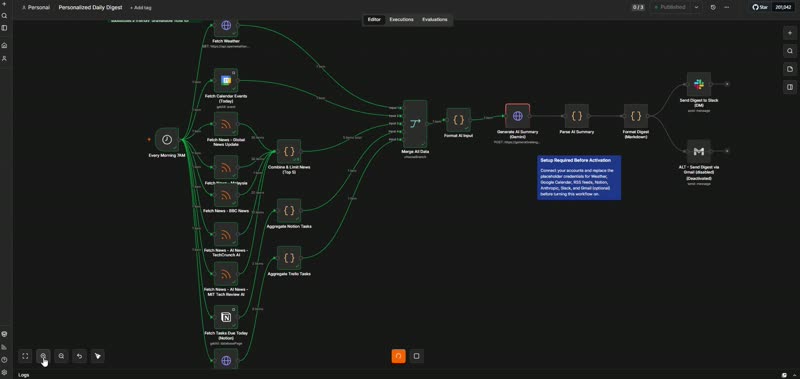
Task: Open the Fetch News - TechCrunch AI node
Action: [226, 235]
